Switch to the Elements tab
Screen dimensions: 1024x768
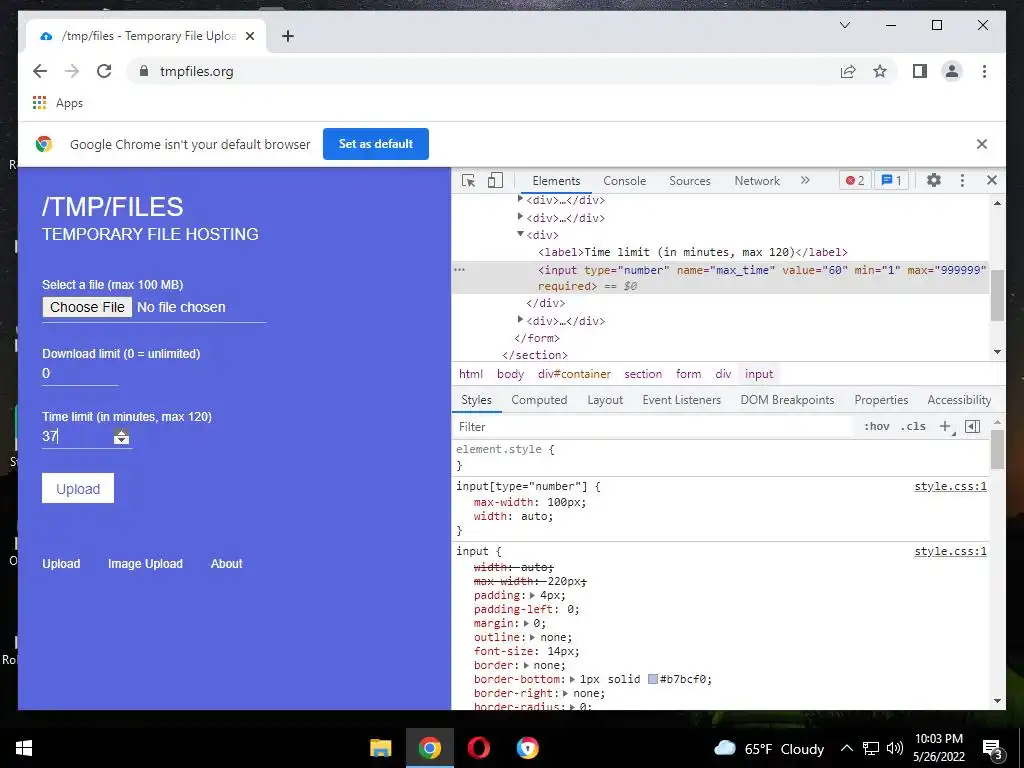(x=556, y=181)
